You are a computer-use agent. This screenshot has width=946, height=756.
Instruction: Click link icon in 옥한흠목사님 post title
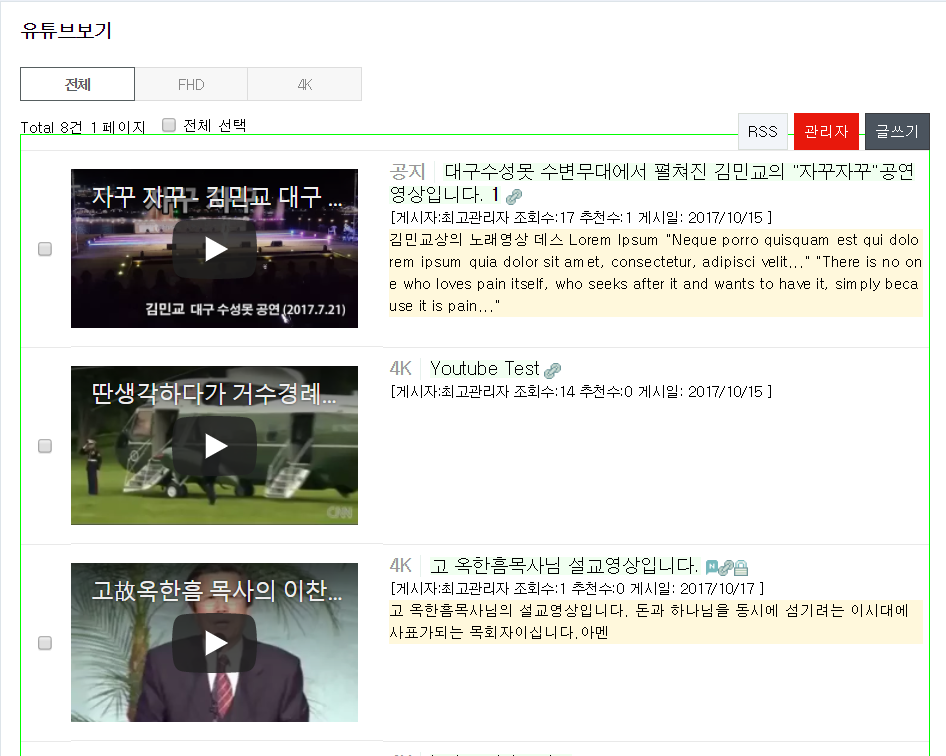click(726, 567)
